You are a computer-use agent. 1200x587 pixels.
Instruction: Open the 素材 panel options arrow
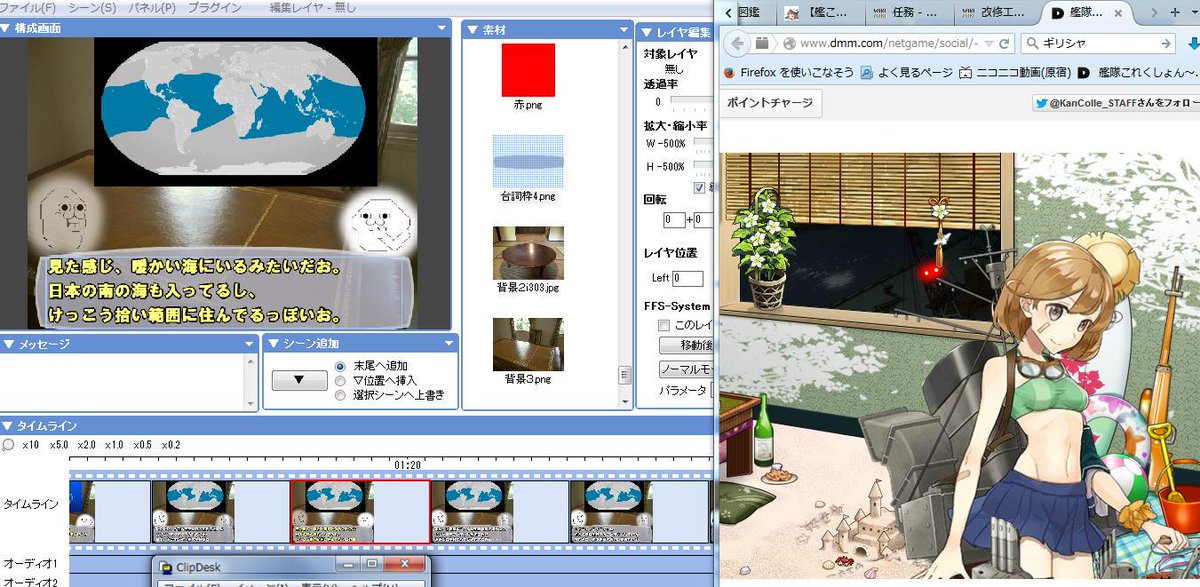point(624,30)
